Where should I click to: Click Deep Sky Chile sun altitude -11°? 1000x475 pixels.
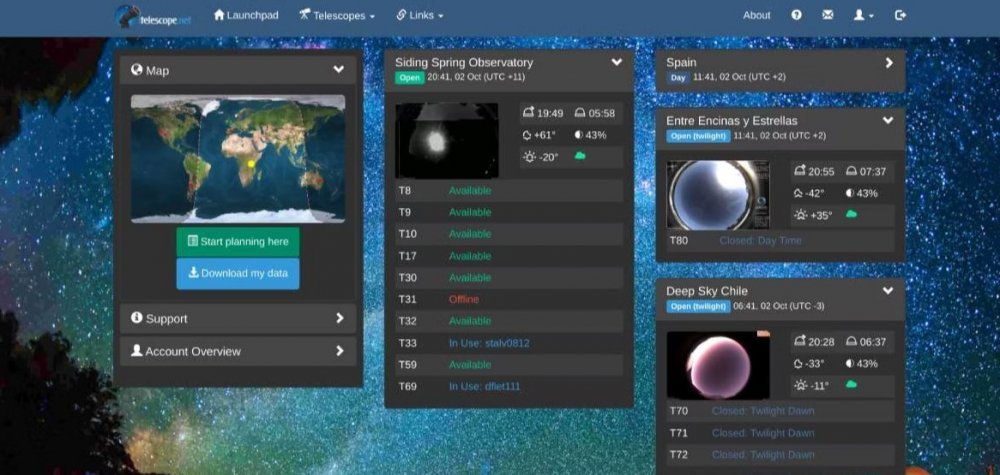pos(811,386)
